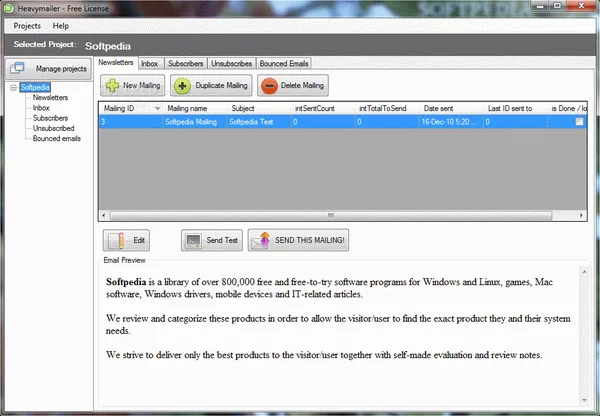Switch to the Inbox tab
Viewport: 600px width, 416px height.
150,64
